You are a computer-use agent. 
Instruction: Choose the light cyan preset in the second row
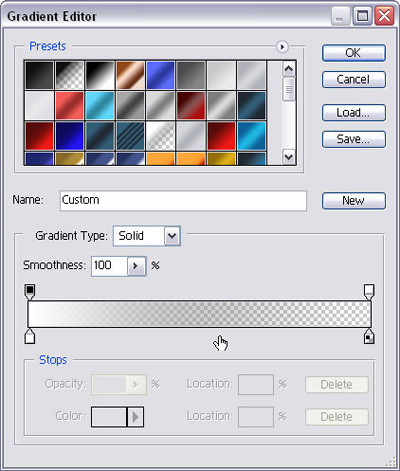(x=100, y=106)
